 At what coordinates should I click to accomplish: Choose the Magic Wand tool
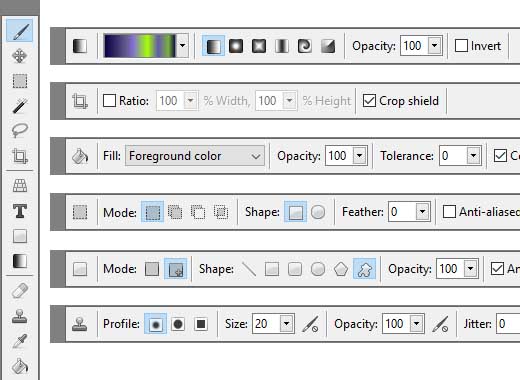20,106
